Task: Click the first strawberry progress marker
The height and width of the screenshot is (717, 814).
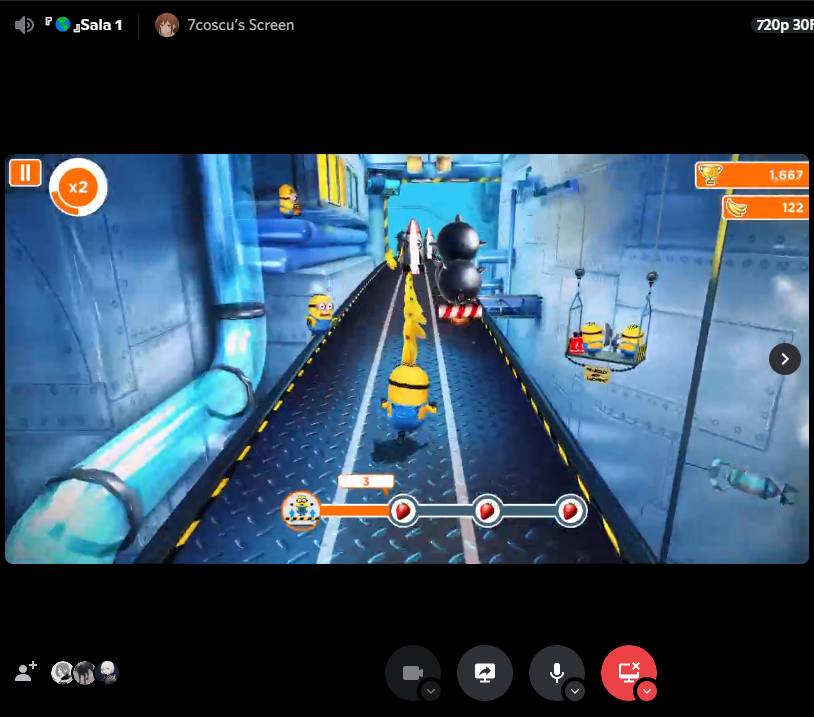Action: coord(403,511)
